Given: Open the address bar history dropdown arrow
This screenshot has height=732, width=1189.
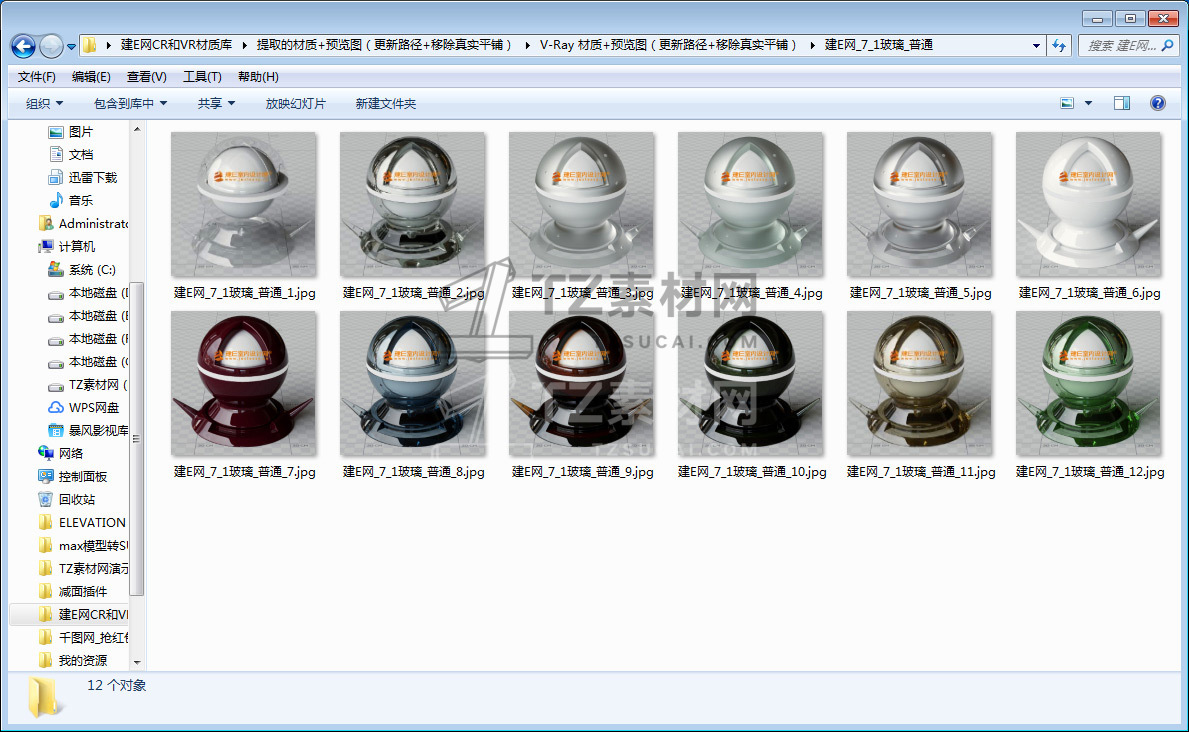Looking at the screenshot, I should [x=1036, y=46].
